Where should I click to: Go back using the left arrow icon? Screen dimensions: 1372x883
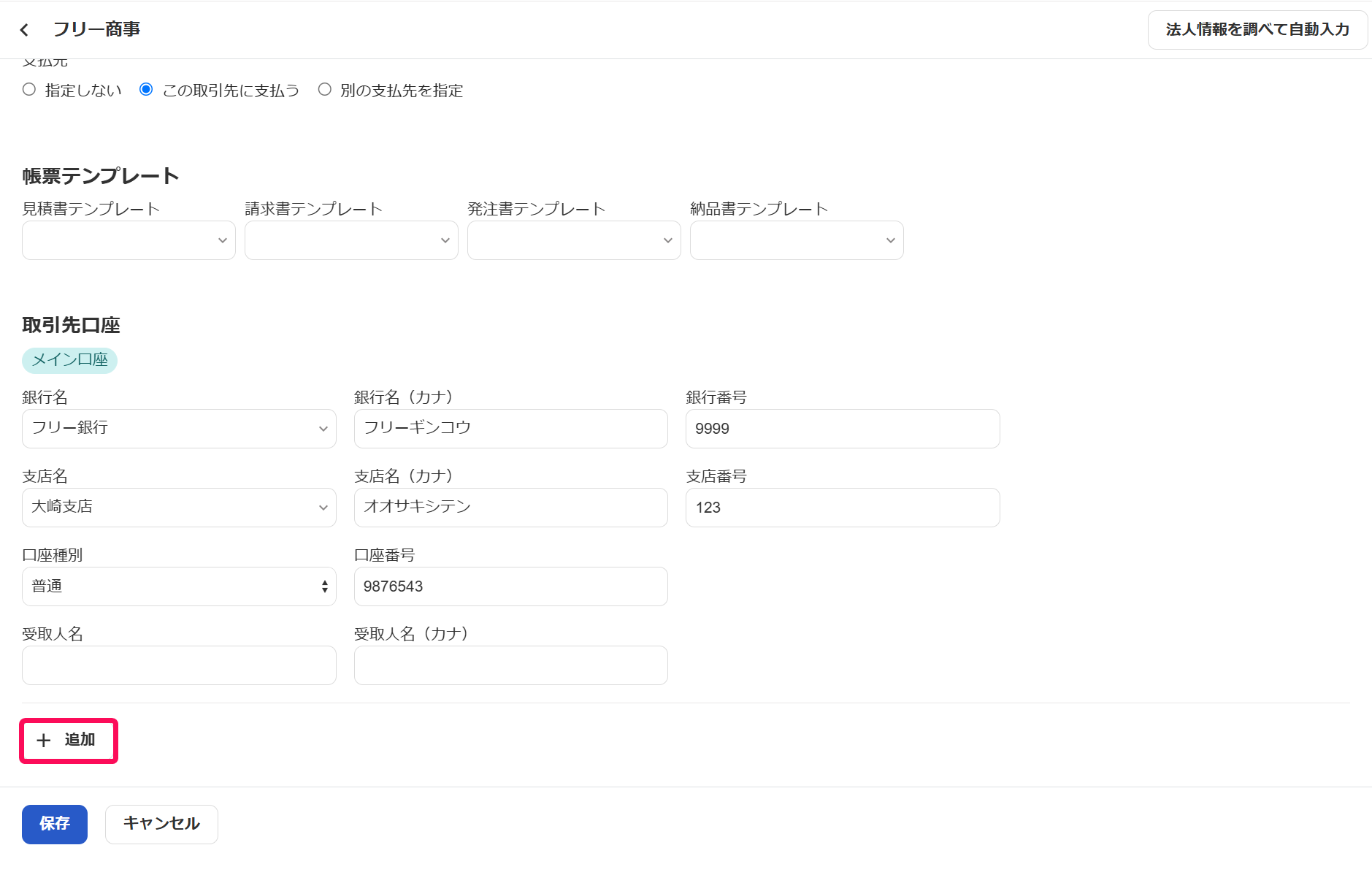click(24, 30)
